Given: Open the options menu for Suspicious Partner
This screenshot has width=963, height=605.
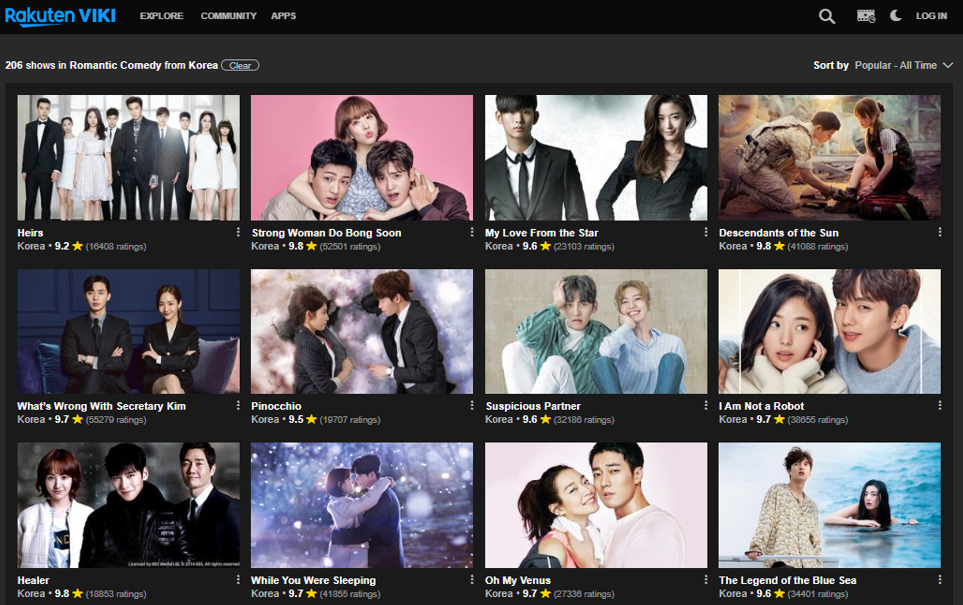Looking at the screenshot, I should point(705,405).
